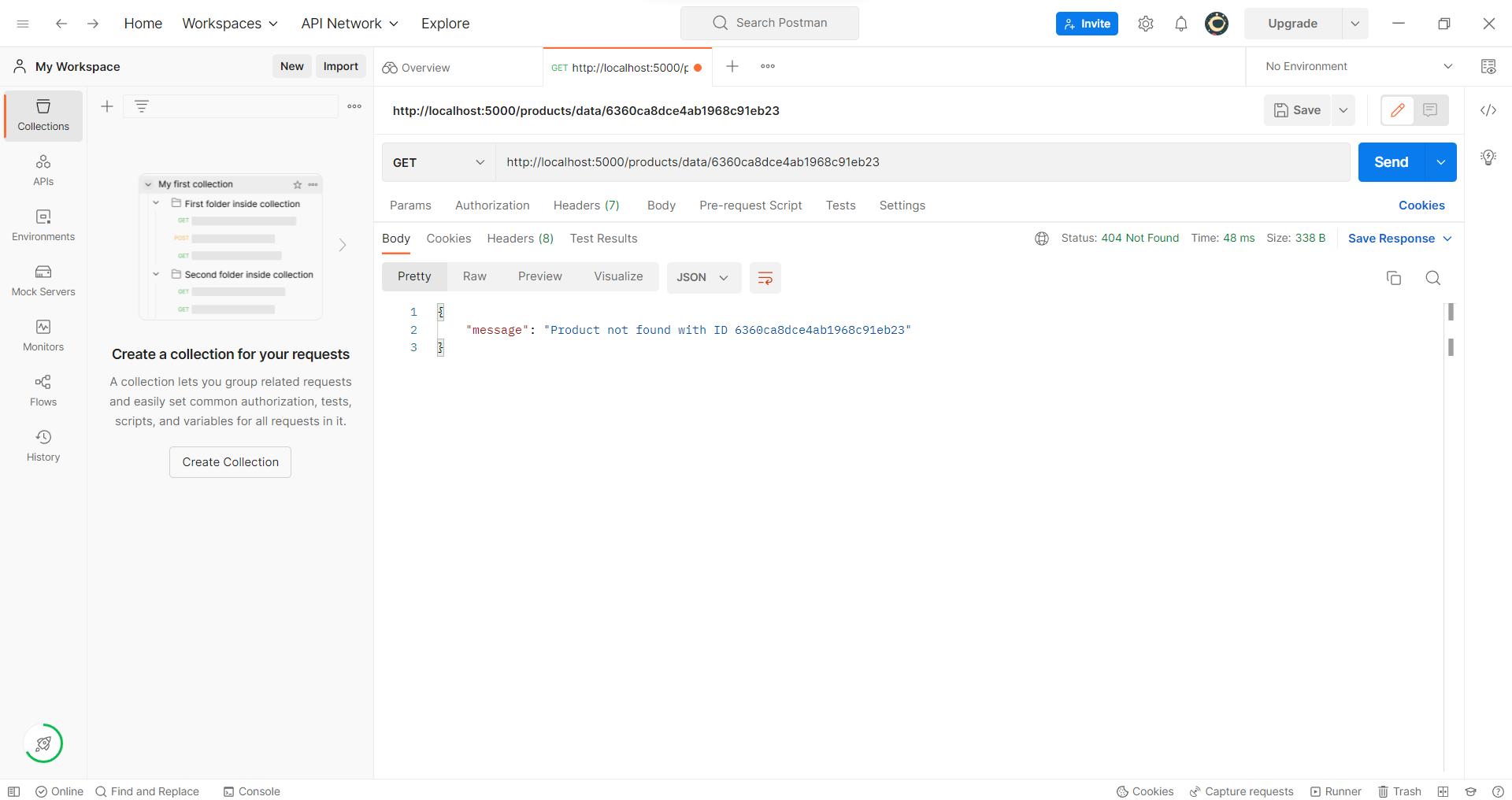Open the Environments sidebar panel

43,225
